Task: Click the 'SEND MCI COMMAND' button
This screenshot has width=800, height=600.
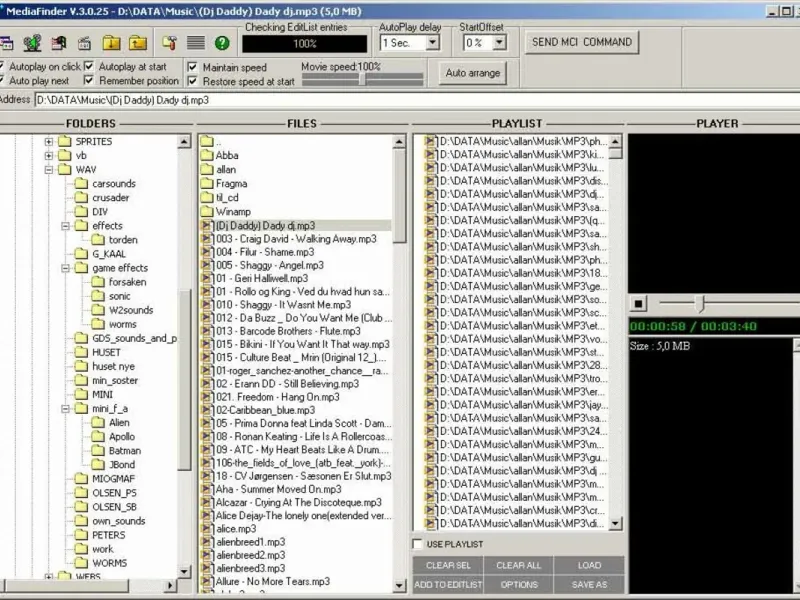Action: [582, 42]
